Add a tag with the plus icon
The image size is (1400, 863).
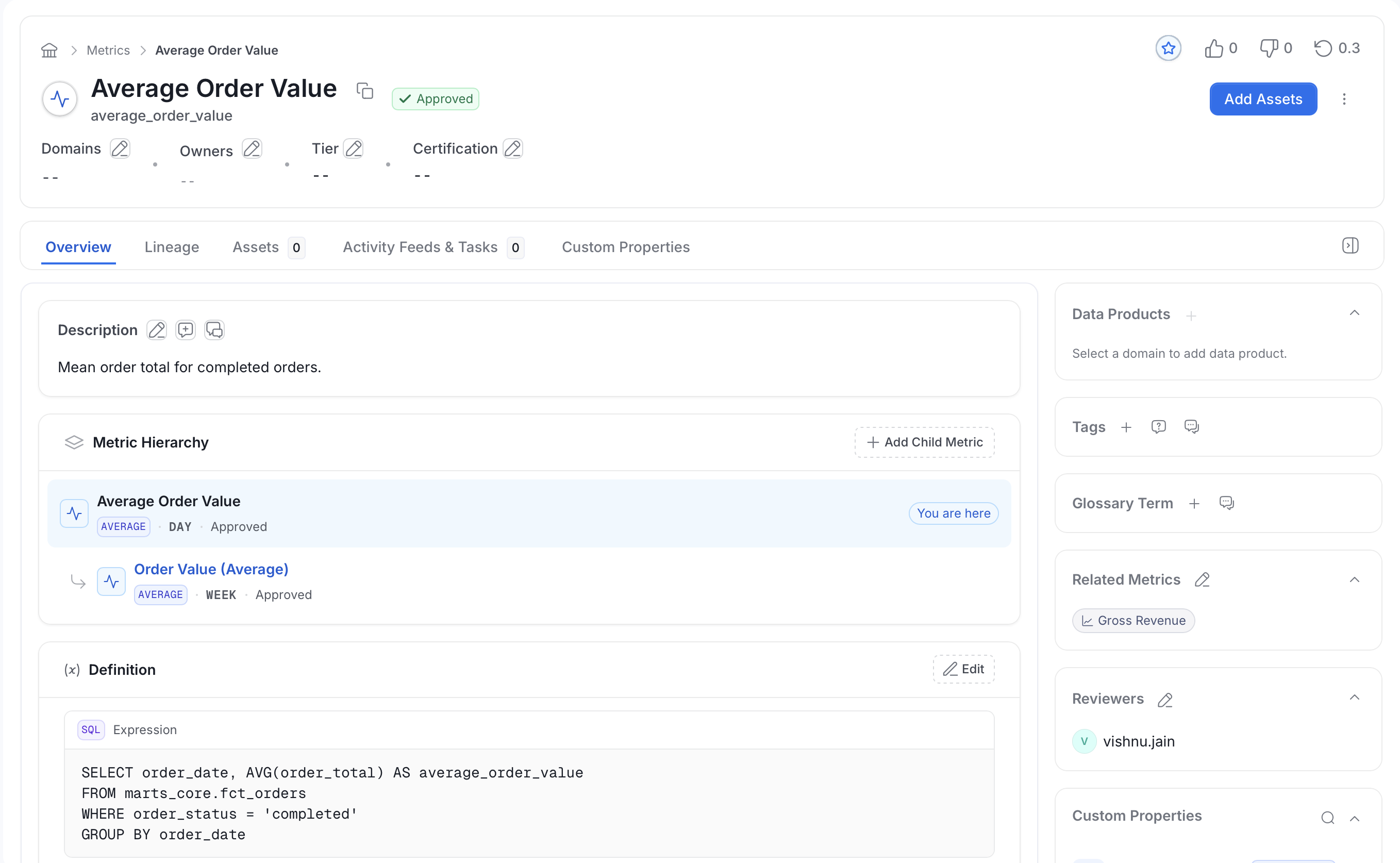click(1126, 427)
